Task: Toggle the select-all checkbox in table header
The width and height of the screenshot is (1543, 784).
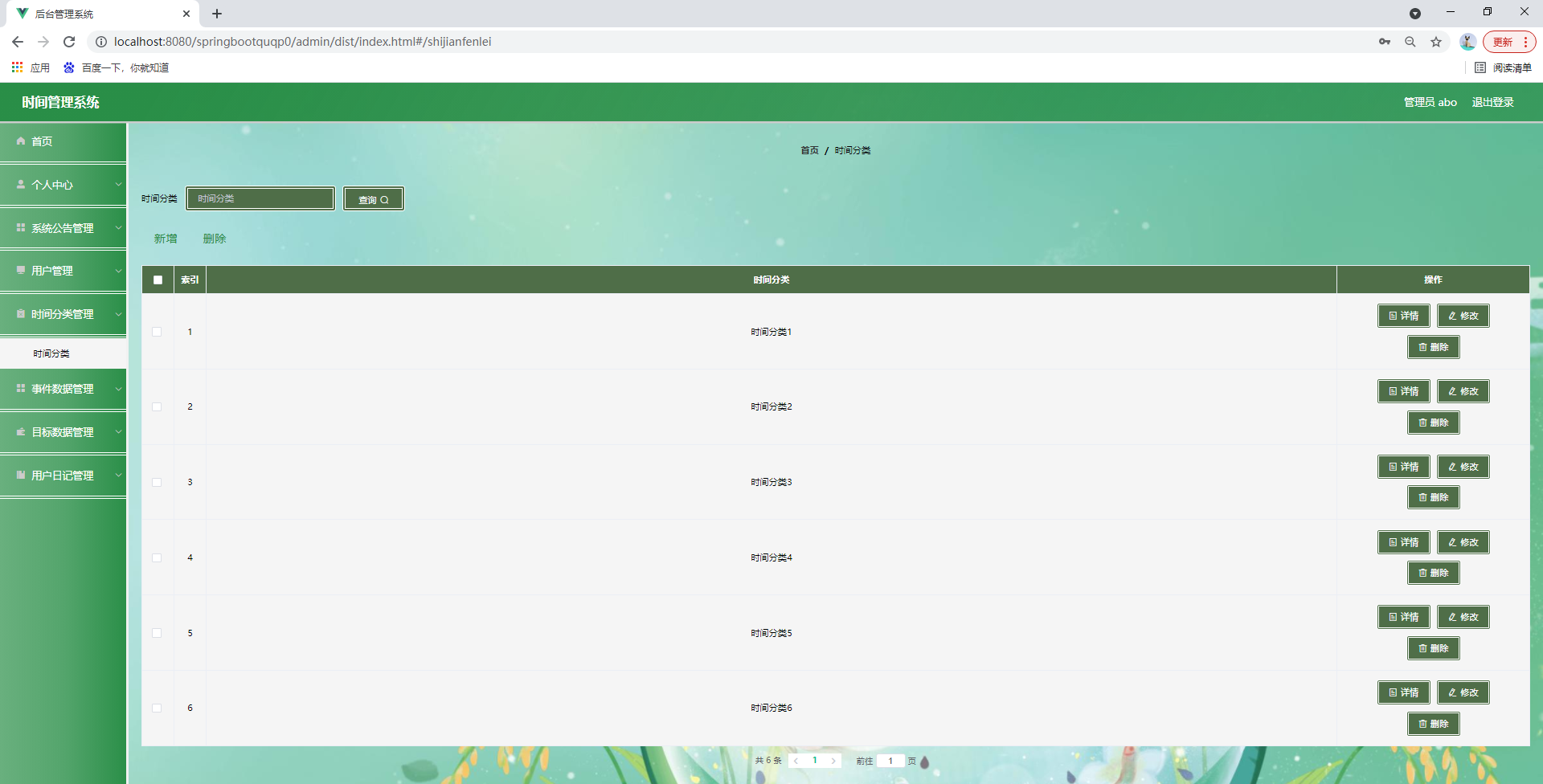Action: pyautogui.click(x=158, y=280)
